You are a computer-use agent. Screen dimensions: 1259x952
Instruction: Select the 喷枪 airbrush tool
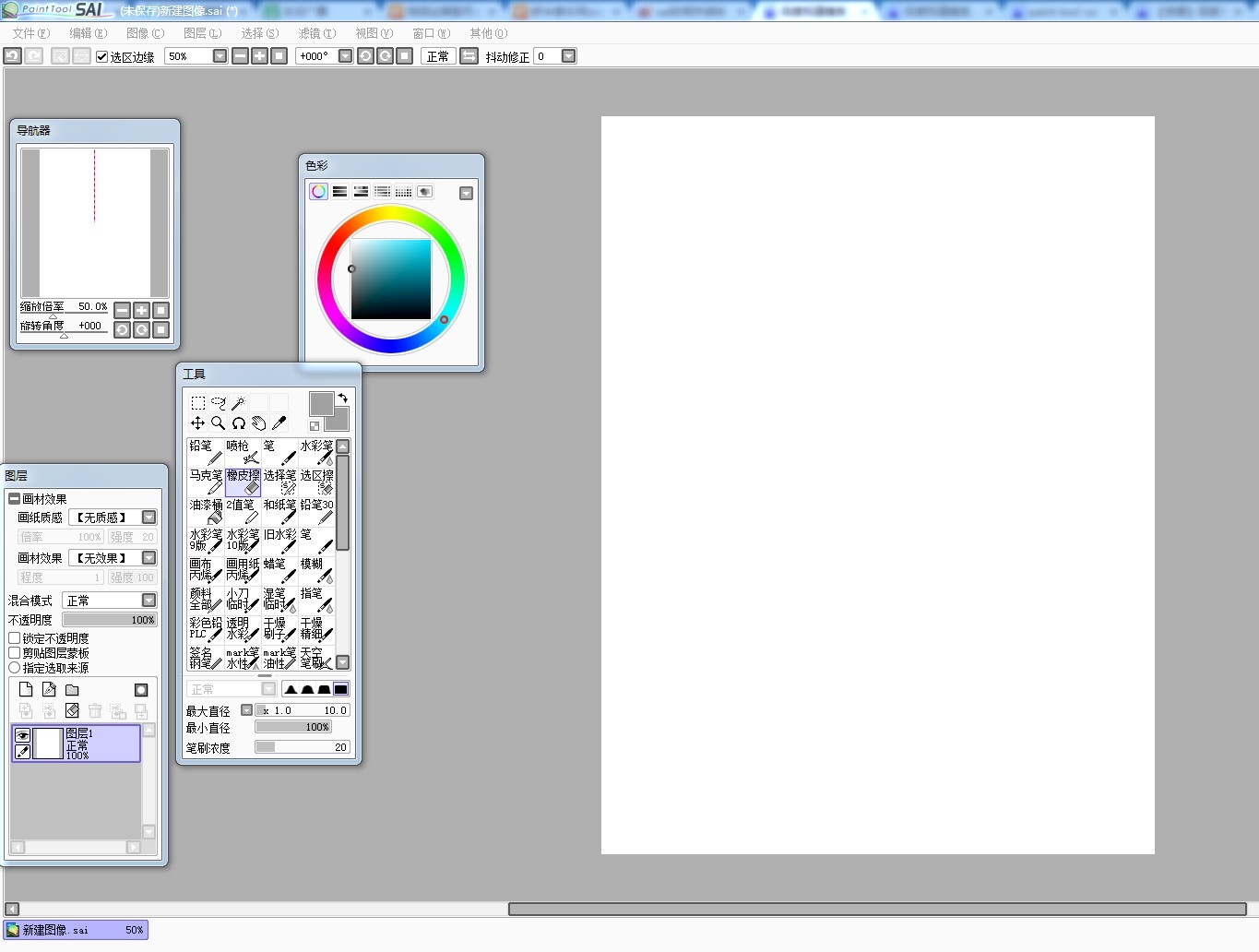242,452
